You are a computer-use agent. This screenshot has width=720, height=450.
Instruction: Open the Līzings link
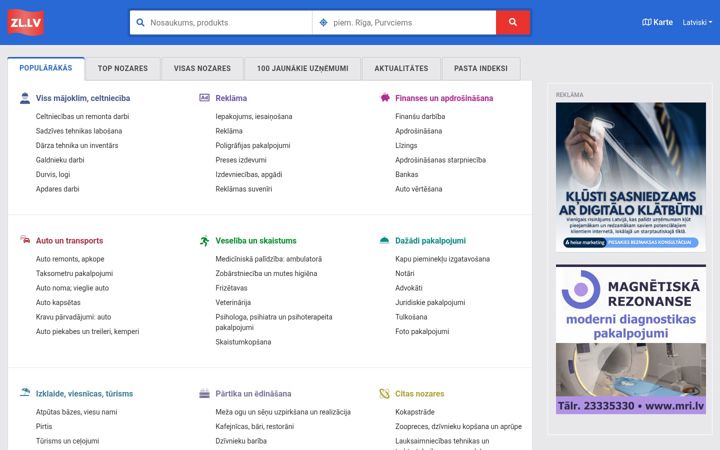pos(406,146)
